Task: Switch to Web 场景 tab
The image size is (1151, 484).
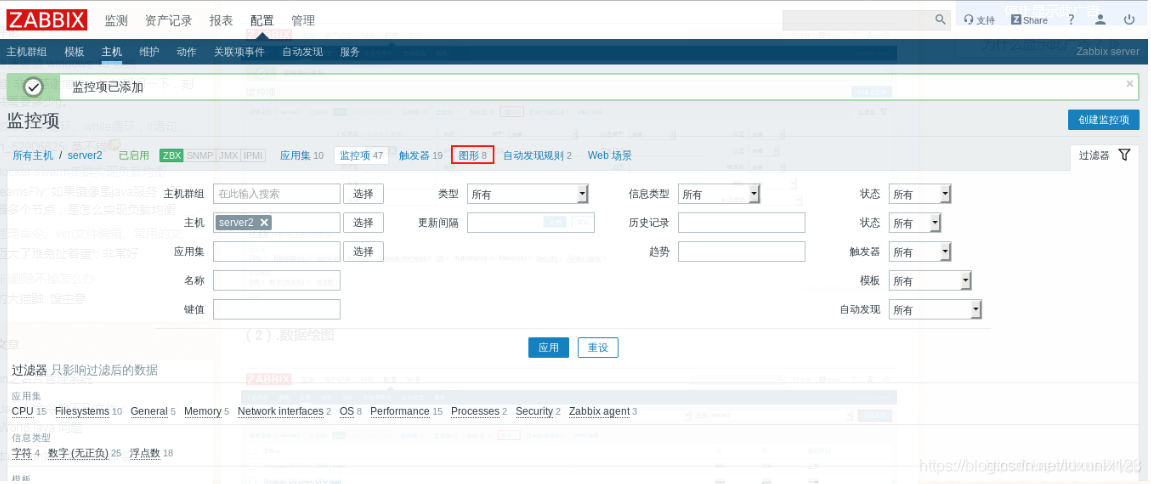Action: pos(609,155)
